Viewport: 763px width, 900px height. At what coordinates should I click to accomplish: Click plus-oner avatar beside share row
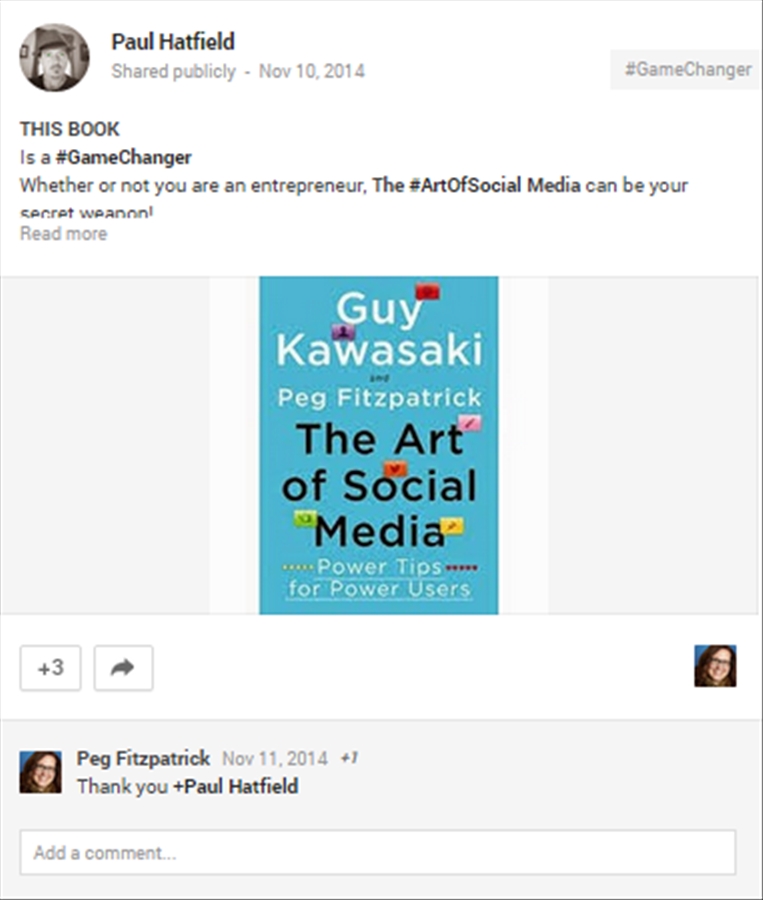715,666
